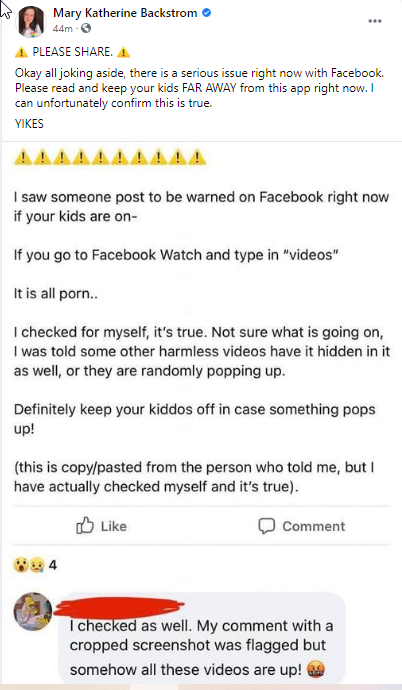
Task: Click the public globe audience icon
Action: coord(86,29)
